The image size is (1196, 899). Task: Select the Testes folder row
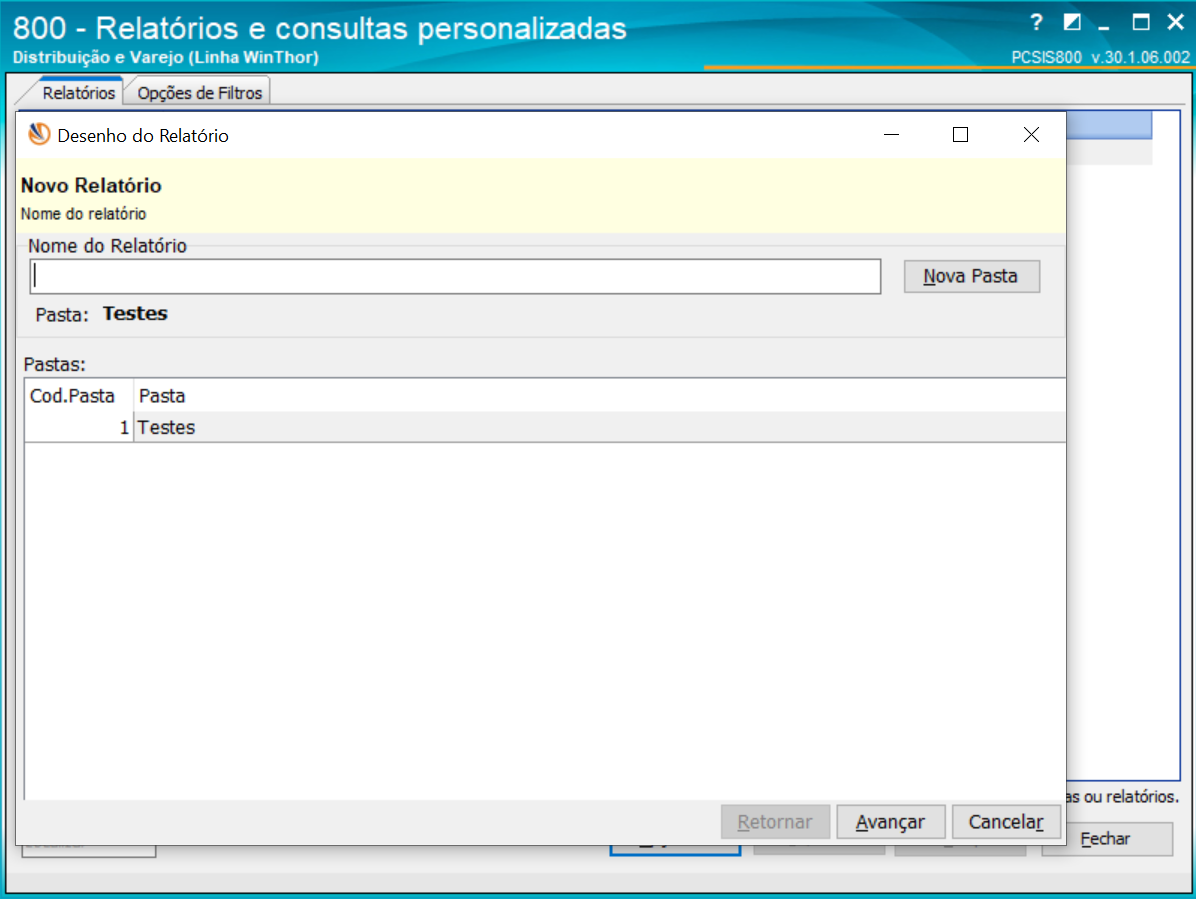[545, 427]
